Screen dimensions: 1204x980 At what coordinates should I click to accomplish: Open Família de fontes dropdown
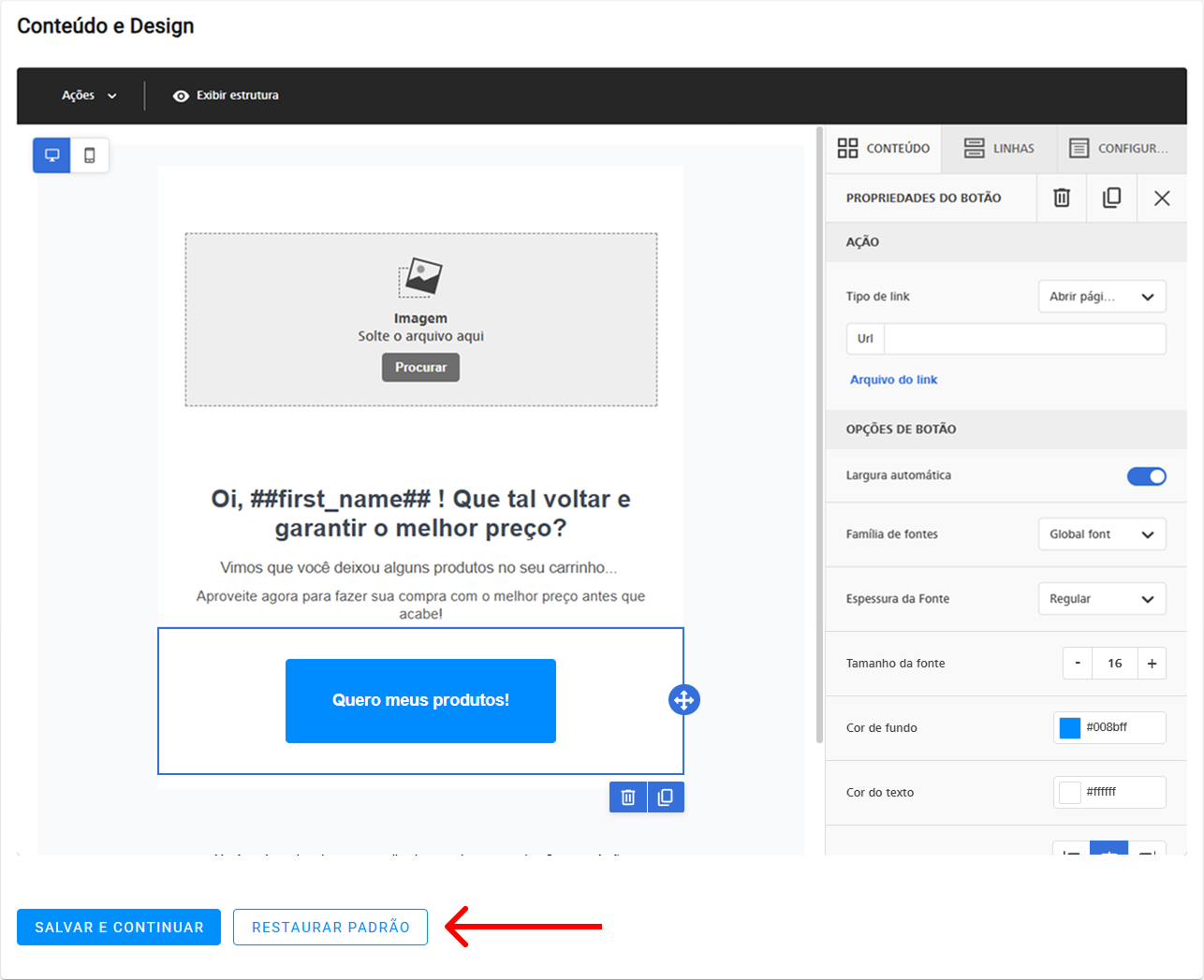[x=1102, y=534]
